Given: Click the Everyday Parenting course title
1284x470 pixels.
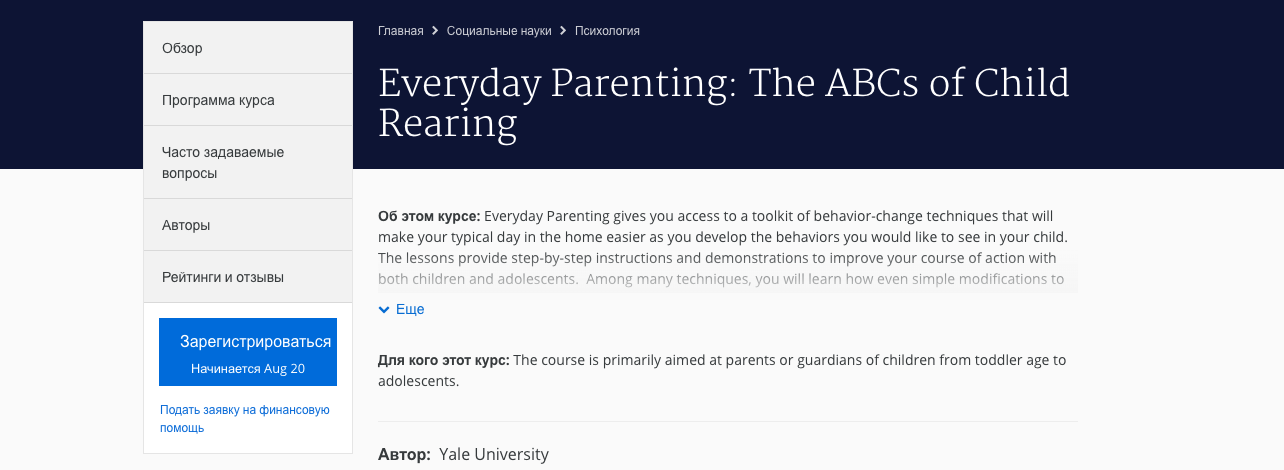Looking at the screenshot, I should pos(723,102).
